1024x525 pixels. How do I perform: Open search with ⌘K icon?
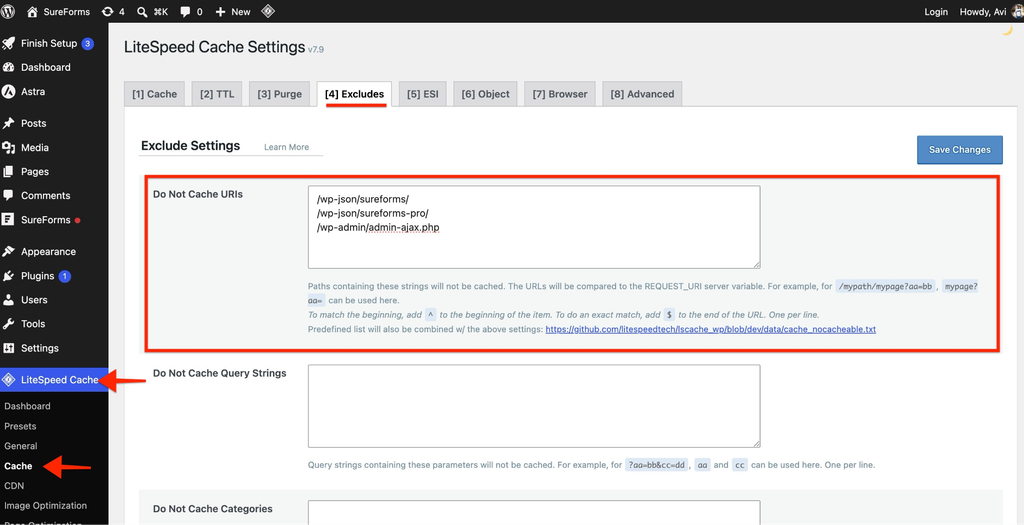tap(151, 11)
